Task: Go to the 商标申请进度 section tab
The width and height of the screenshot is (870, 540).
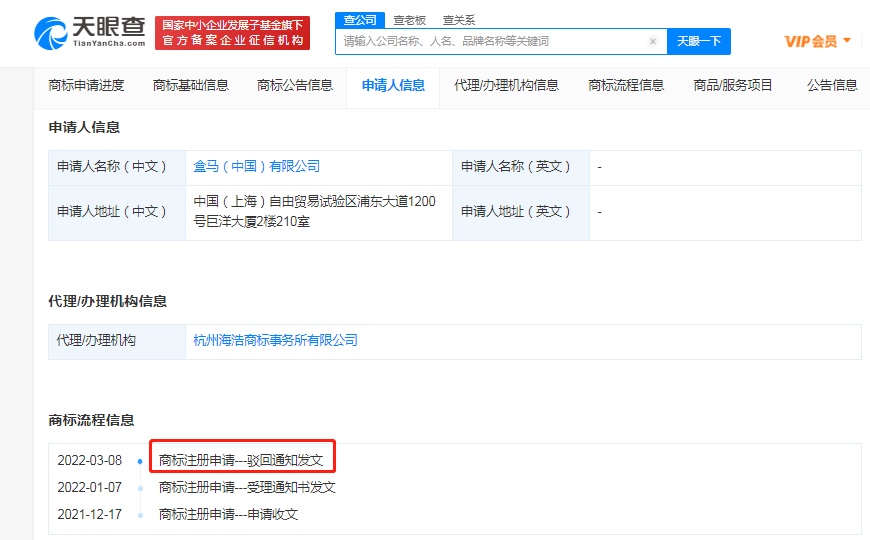Action: [86, 85]
